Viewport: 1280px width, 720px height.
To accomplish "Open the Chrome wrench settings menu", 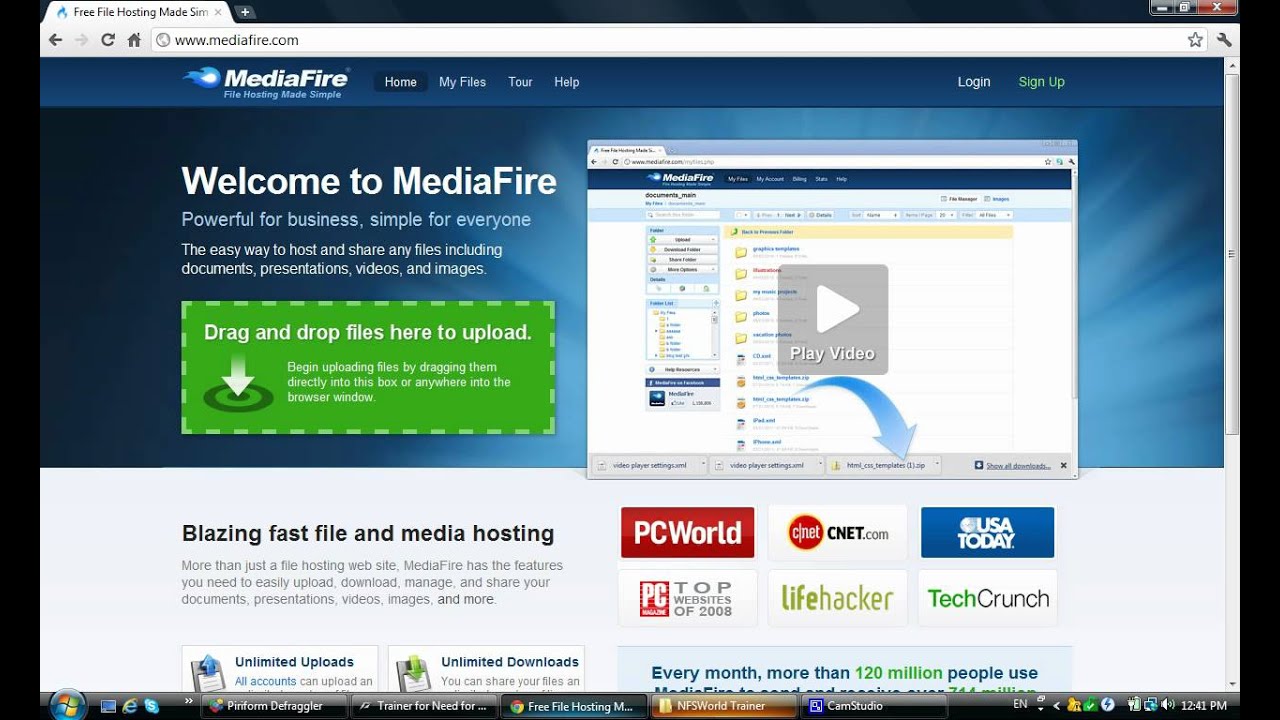I will coord(1224,40).
